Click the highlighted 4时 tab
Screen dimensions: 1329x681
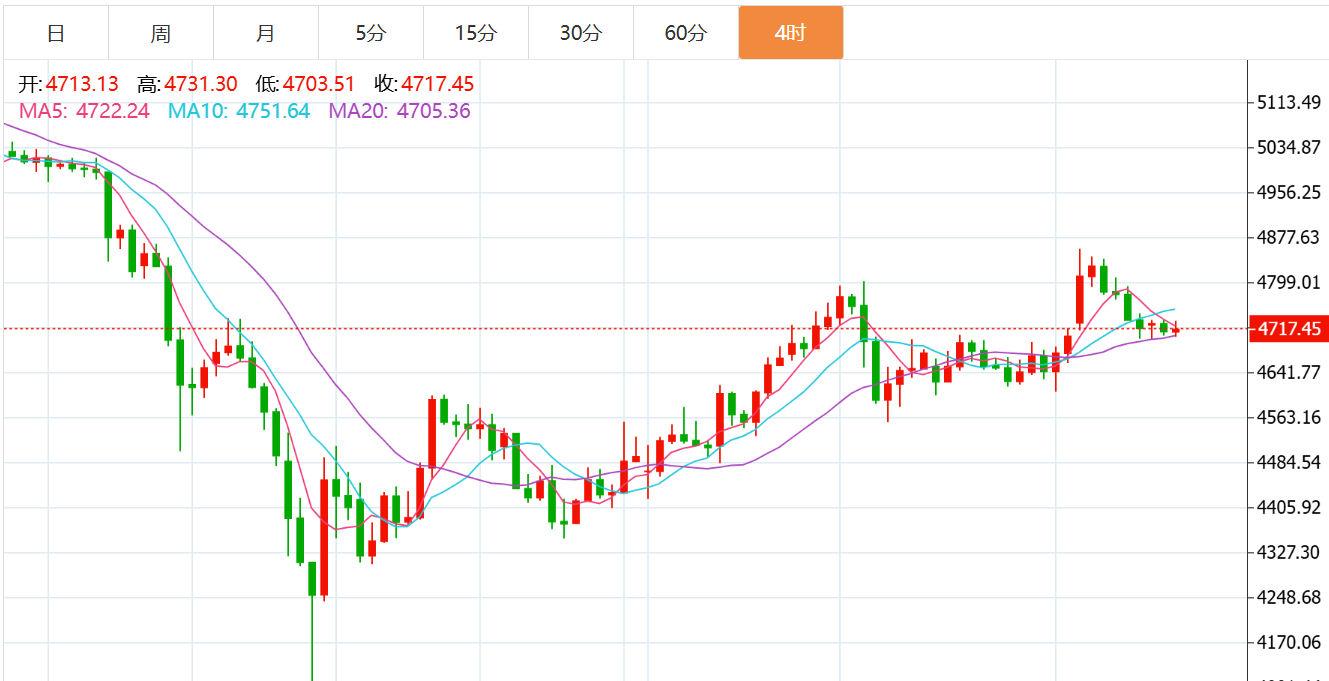(x=790, y=33)
